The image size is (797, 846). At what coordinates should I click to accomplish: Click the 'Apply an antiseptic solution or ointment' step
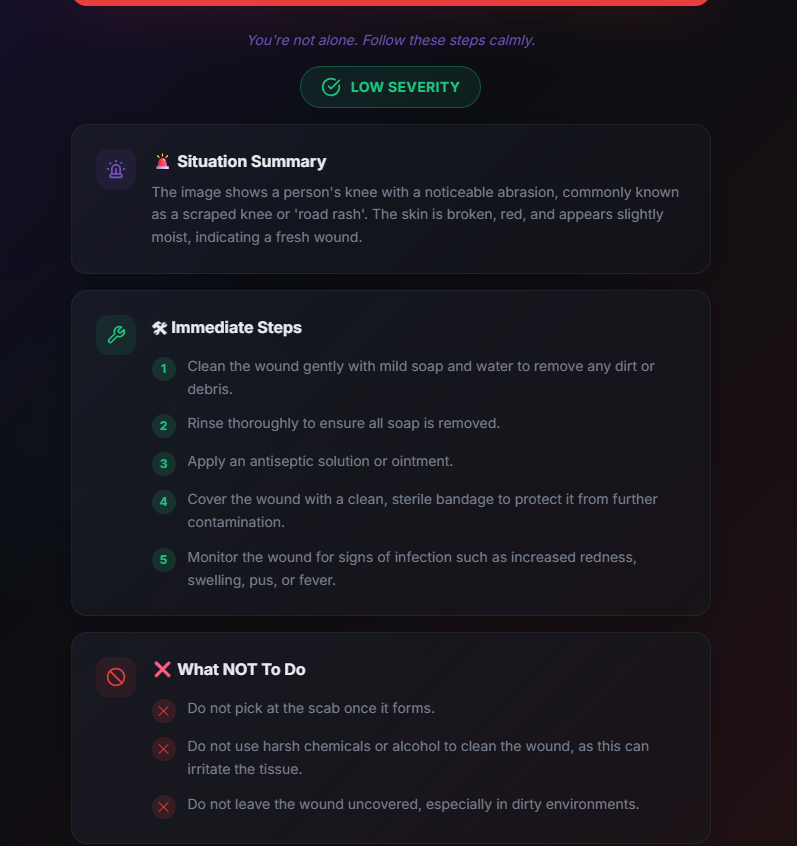pyautogui.click(x=320, y=461)
